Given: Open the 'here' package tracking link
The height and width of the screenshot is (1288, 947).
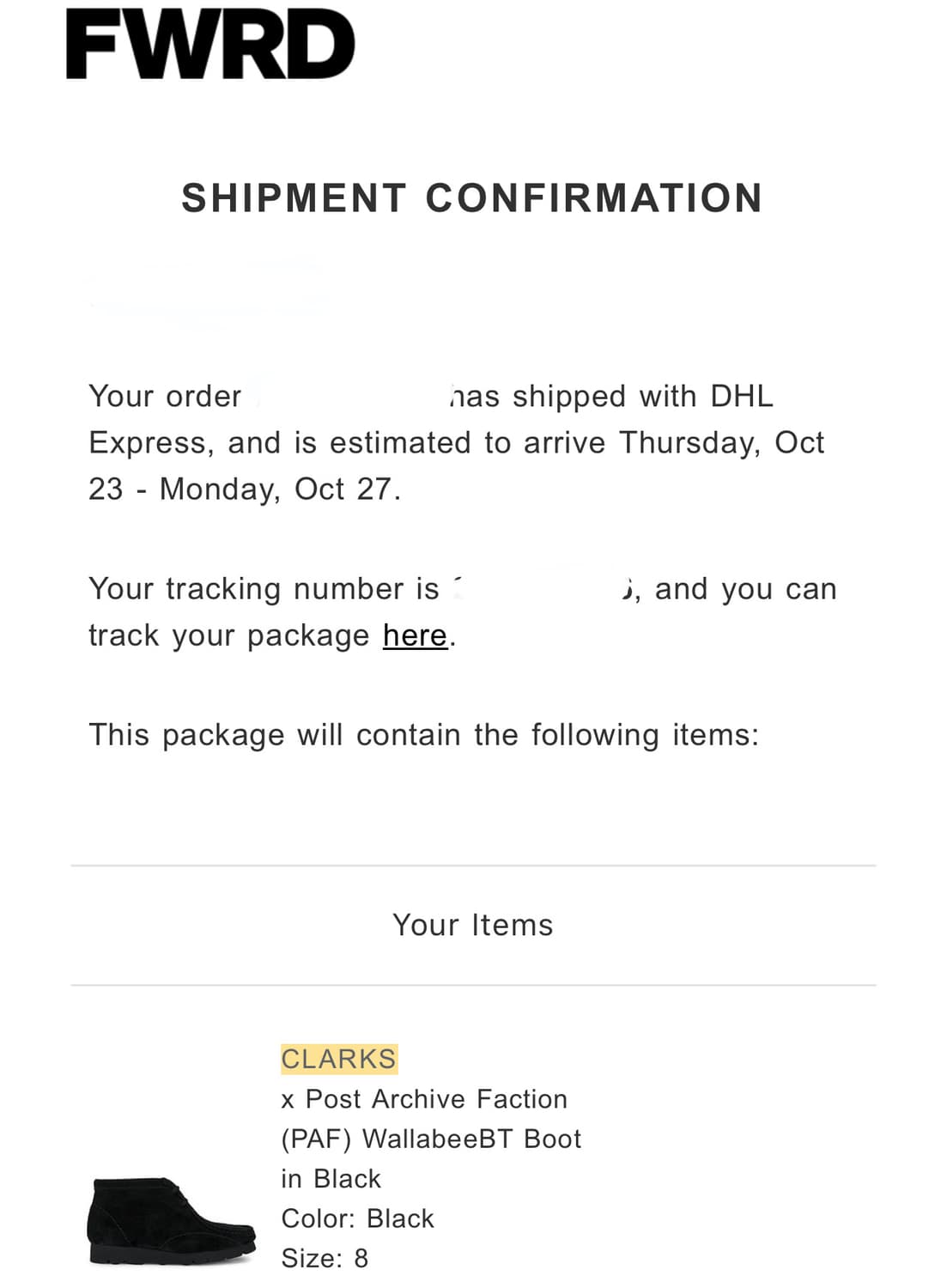Looking at the screenshot, I should [415, 635].
